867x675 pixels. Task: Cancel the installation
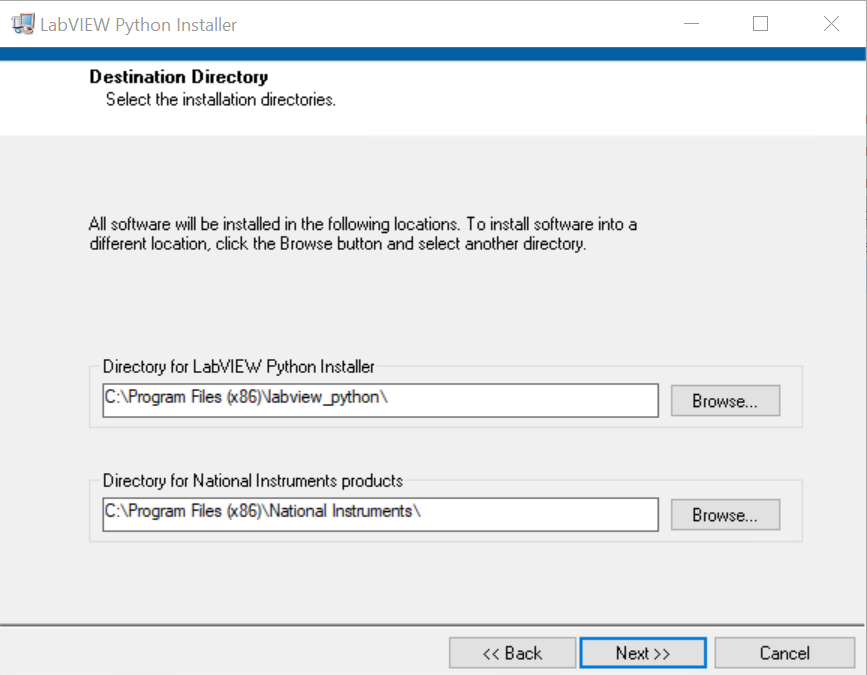click(785, 653)
